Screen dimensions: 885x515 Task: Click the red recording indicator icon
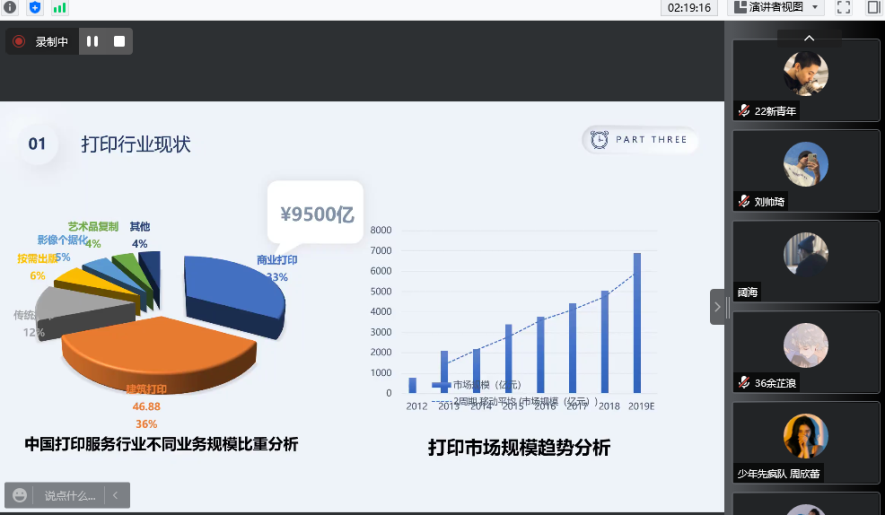coord(19,41)
